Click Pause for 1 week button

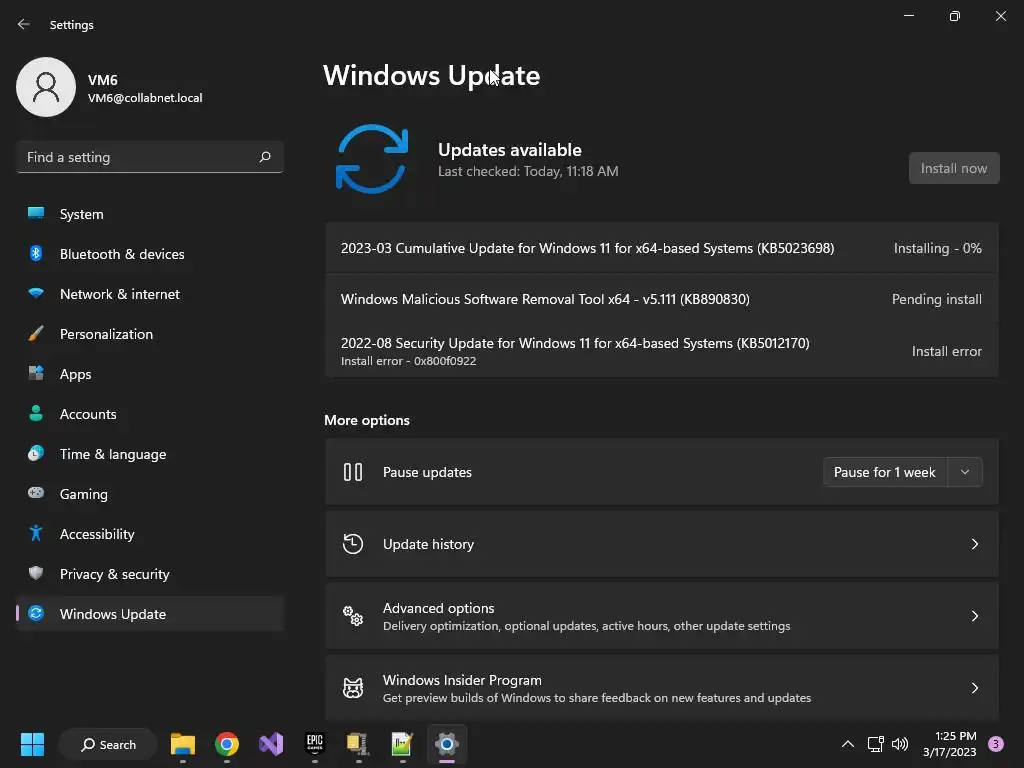(884, 472)
